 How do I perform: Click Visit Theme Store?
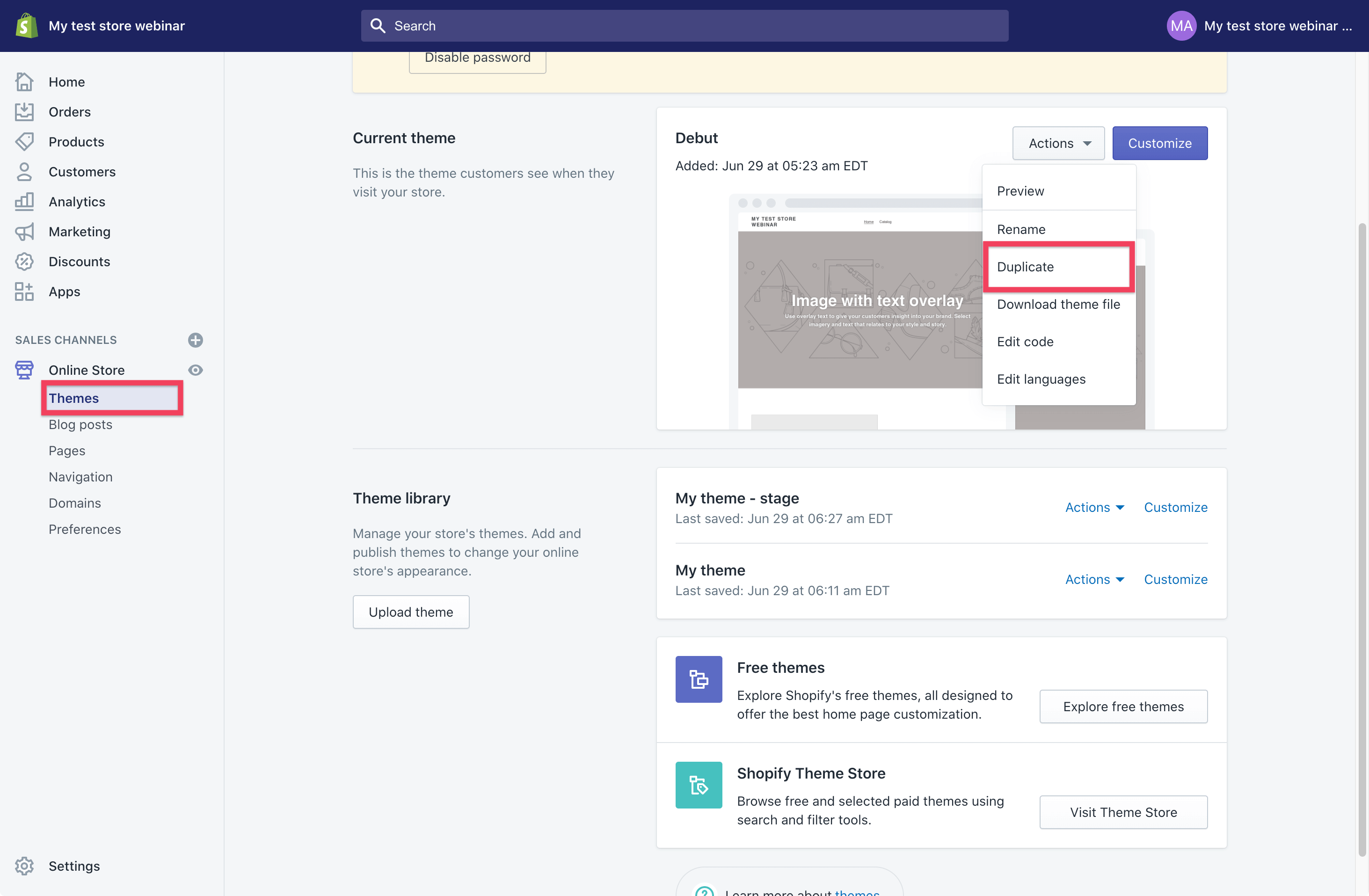click(1123, 812)
